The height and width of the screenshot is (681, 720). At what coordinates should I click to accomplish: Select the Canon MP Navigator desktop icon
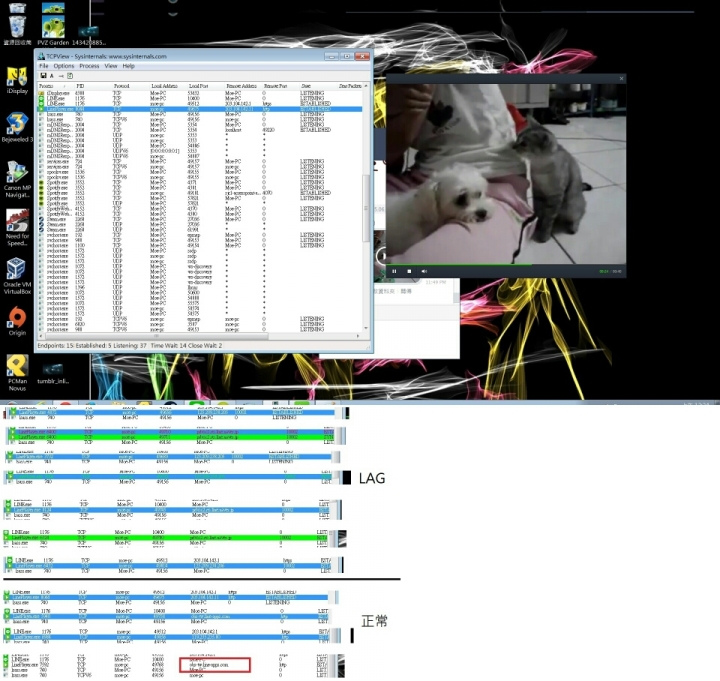[17, 180]
